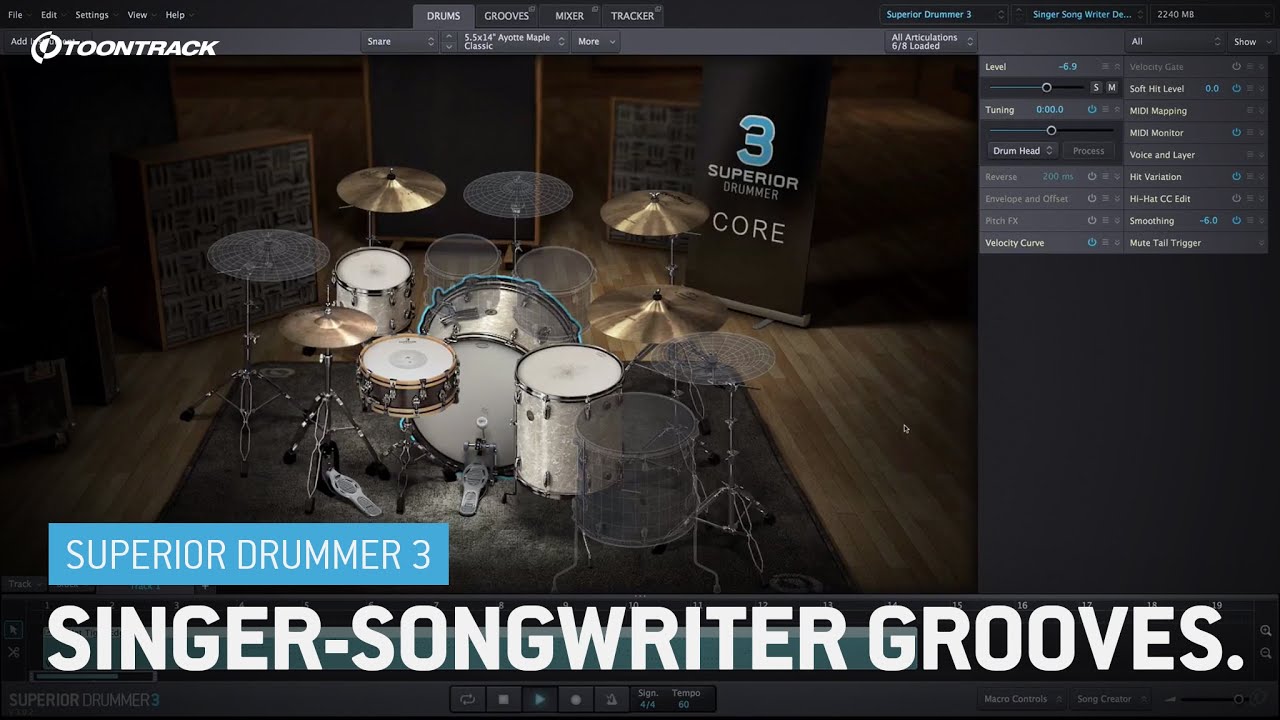Open the Snare instrument dropdown

click(400, 41)
